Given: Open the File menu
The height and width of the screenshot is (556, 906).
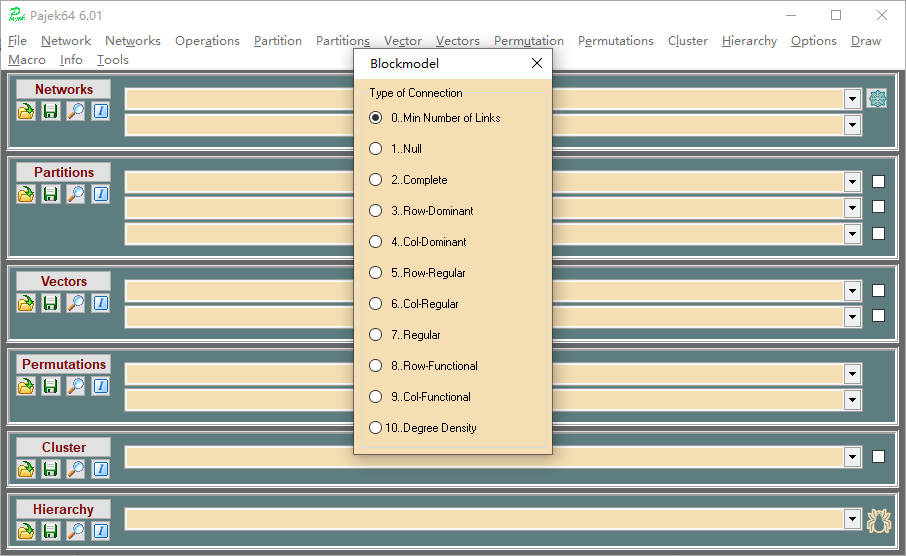Looking at the screenshot, I should pos(17,40).
